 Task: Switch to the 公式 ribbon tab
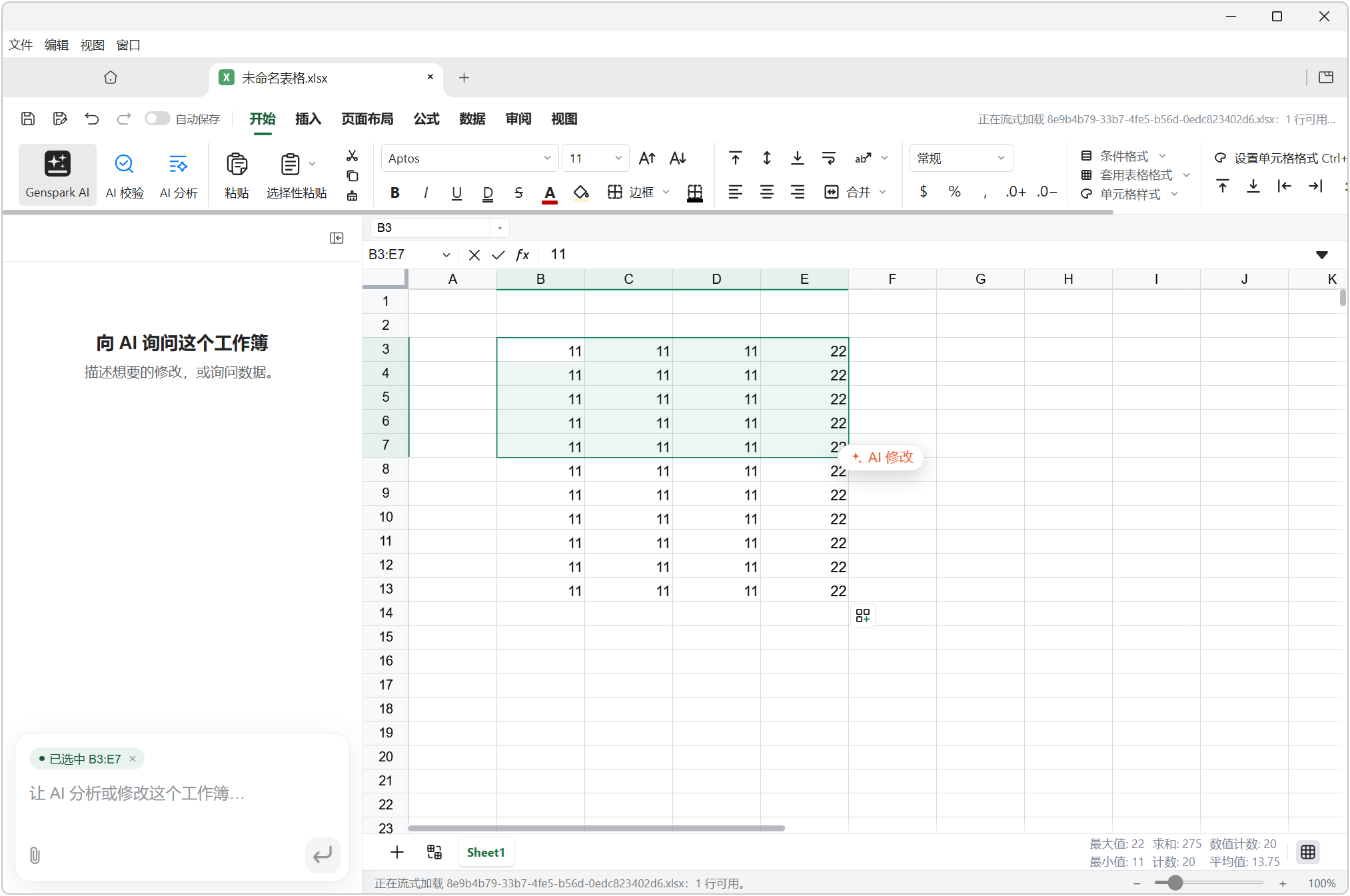click(426, 119)
